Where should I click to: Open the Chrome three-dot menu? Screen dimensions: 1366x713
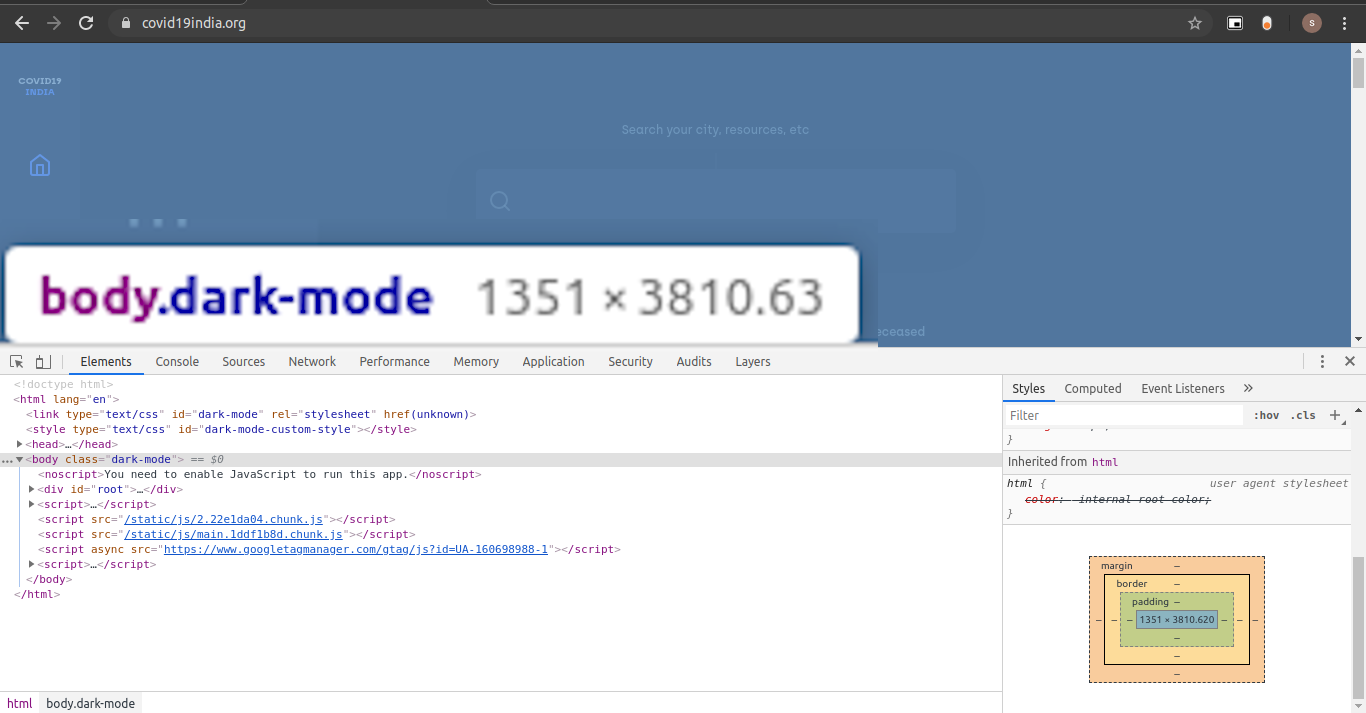1345,23
